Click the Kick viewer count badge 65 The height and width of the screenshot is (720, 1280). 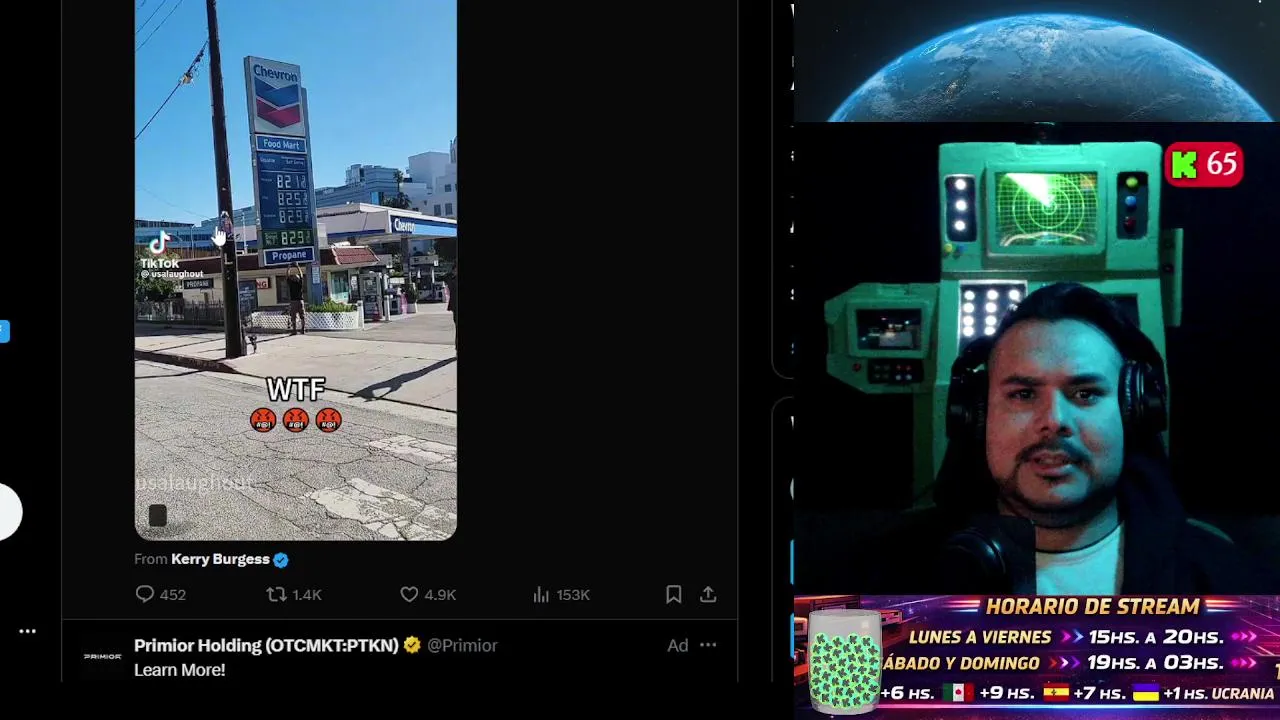click(x=1204, y=164)
